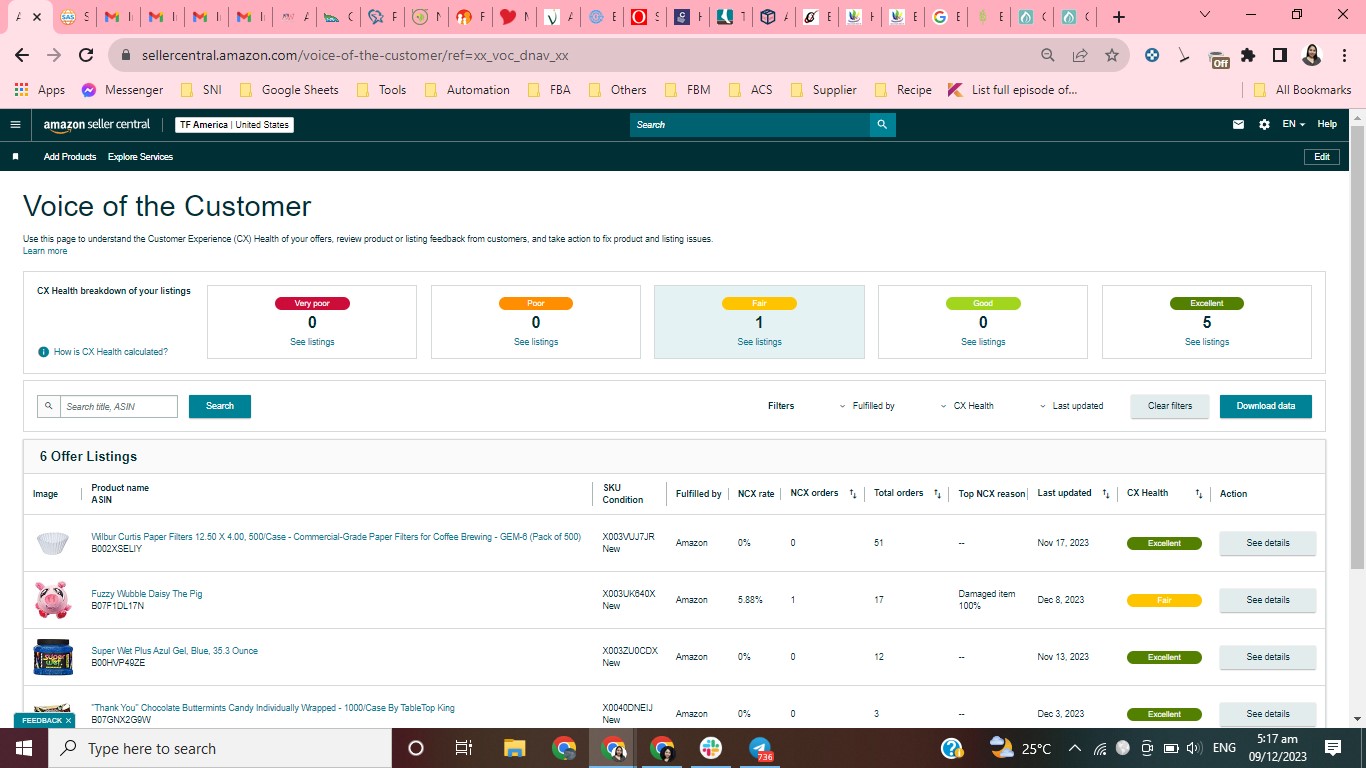Open the Help menu in Seller Central
The width and height of the screenshot is (1366, 768).
pyautogui.click(x=1327, y=125)
